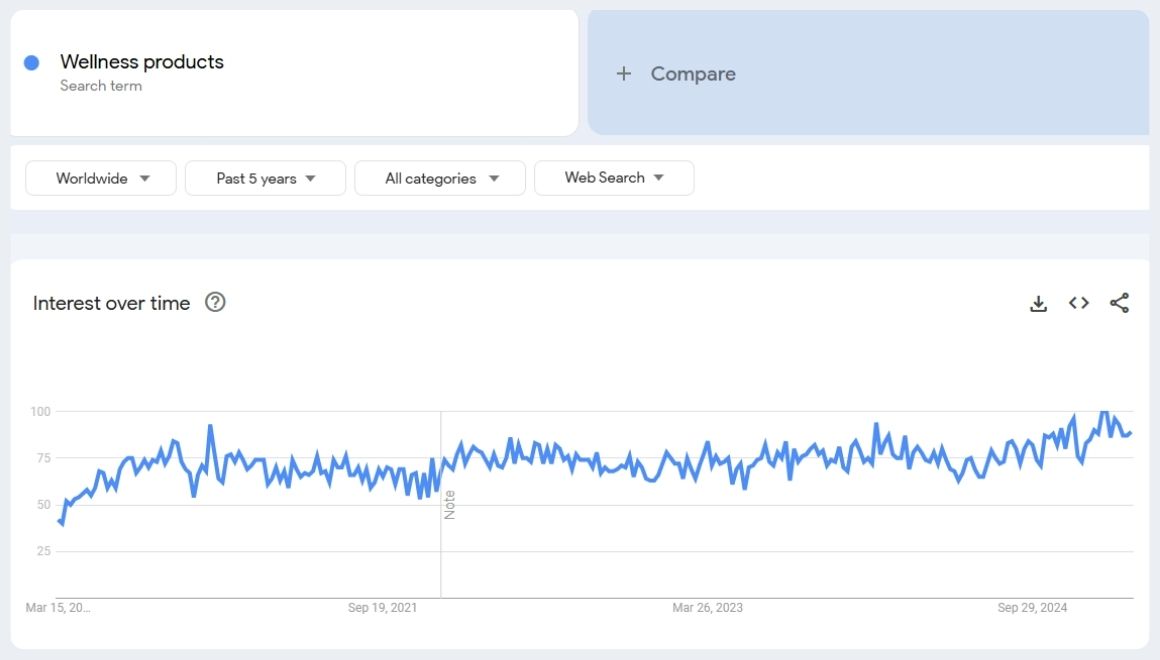Click the blue dot beside Wellness products
This screenshot has height=660, width=1160.
point(31,63)
